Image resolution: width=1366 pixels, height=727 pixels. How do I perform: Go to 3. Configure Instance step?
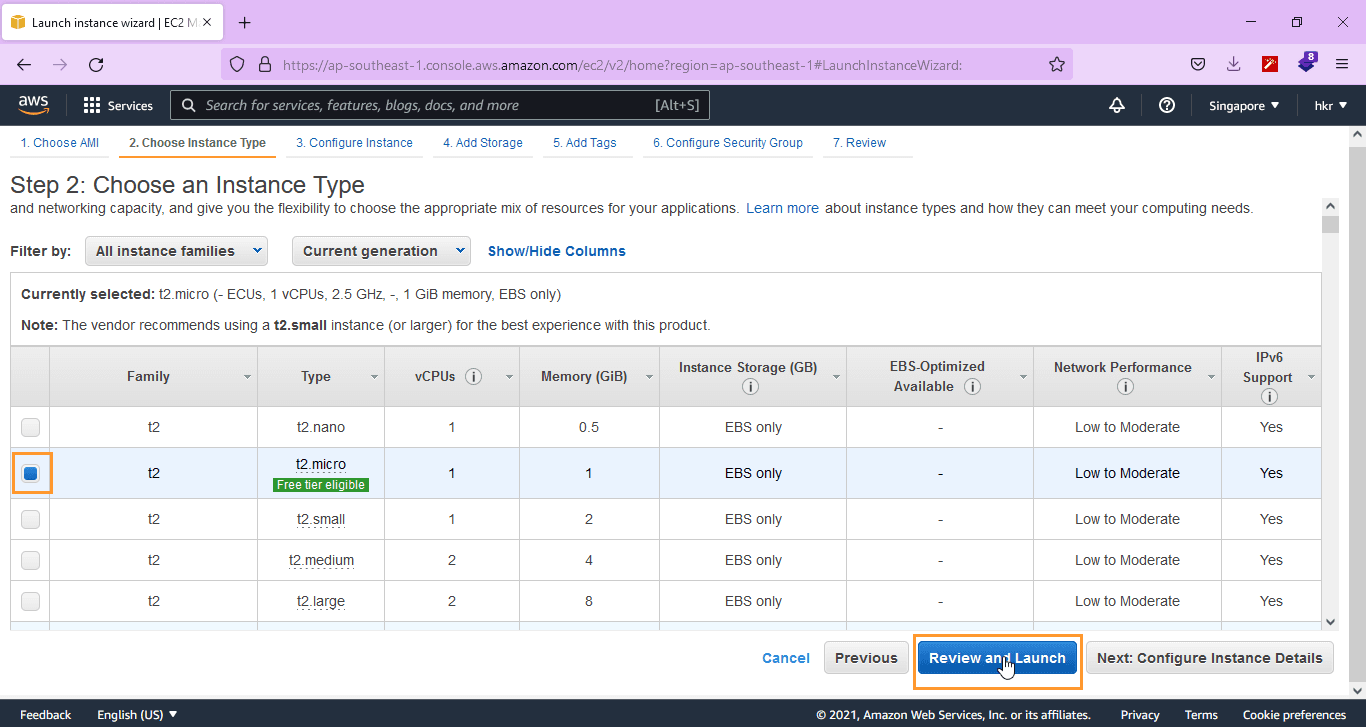[354, 143]
